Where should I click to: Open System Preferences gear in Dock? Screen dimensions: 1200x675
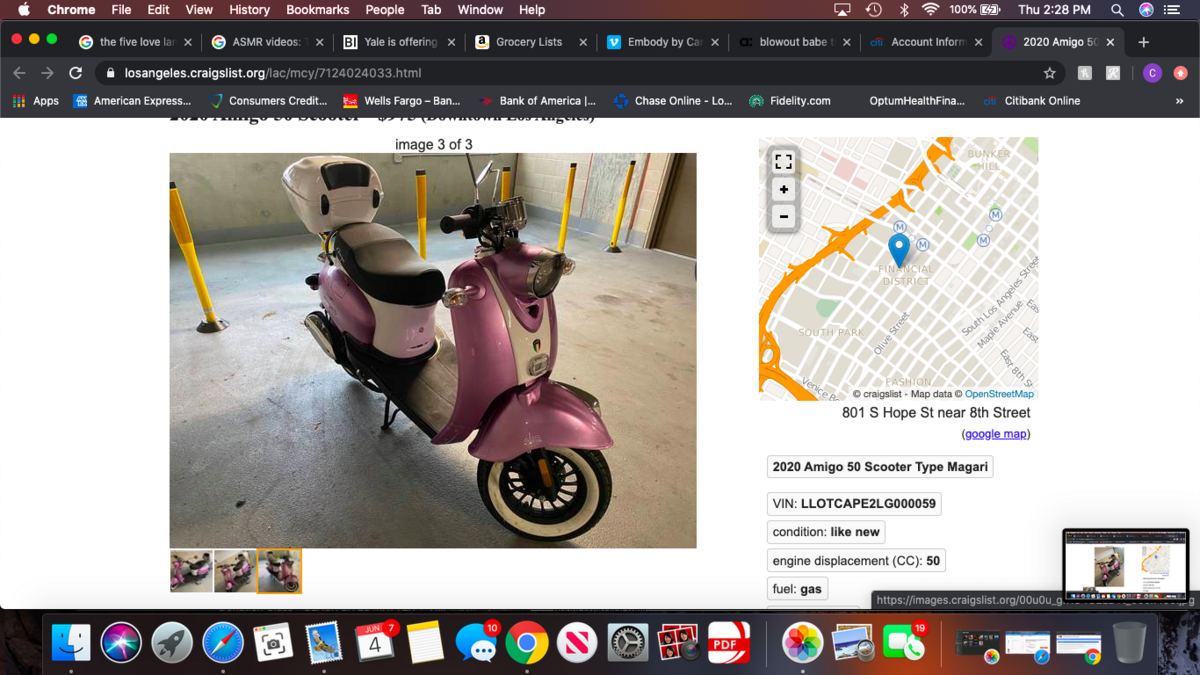click(x=628, y=643)
